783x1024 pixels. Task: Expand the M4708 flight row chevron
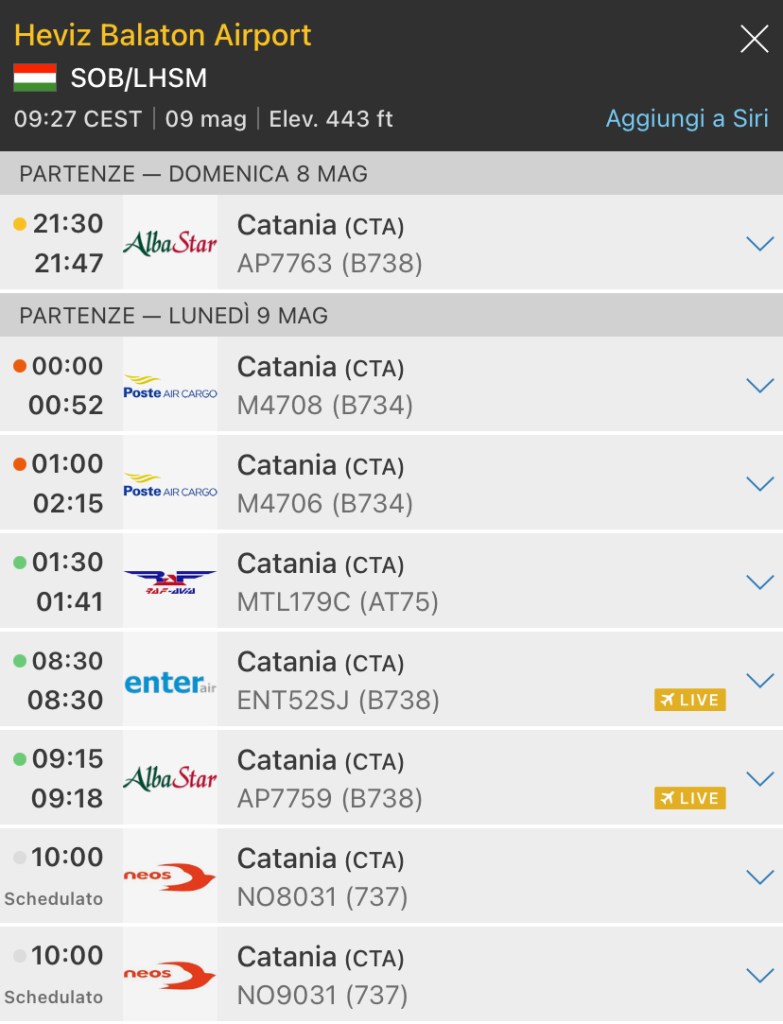760,385
